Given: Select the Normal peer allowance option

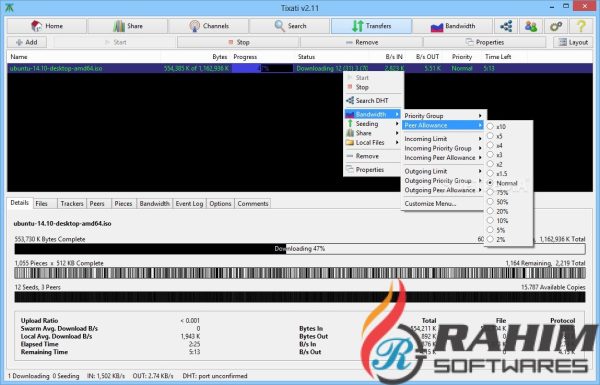Looking at the screenshot, I should click(x=508, y=183).
